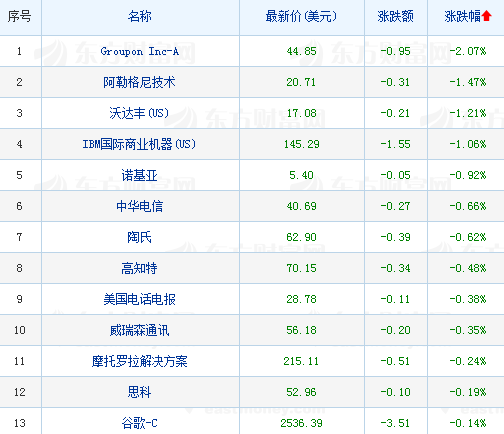The image size is (504, 434).
Task: Click price 2536.39 in 谷歌-C row
Action: pos(301,423)
